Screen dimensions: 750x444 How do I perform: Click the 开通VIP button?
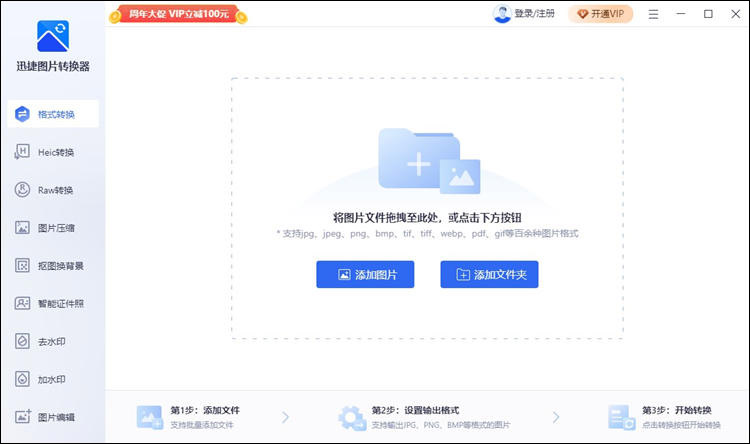click(x=601, y=14)
